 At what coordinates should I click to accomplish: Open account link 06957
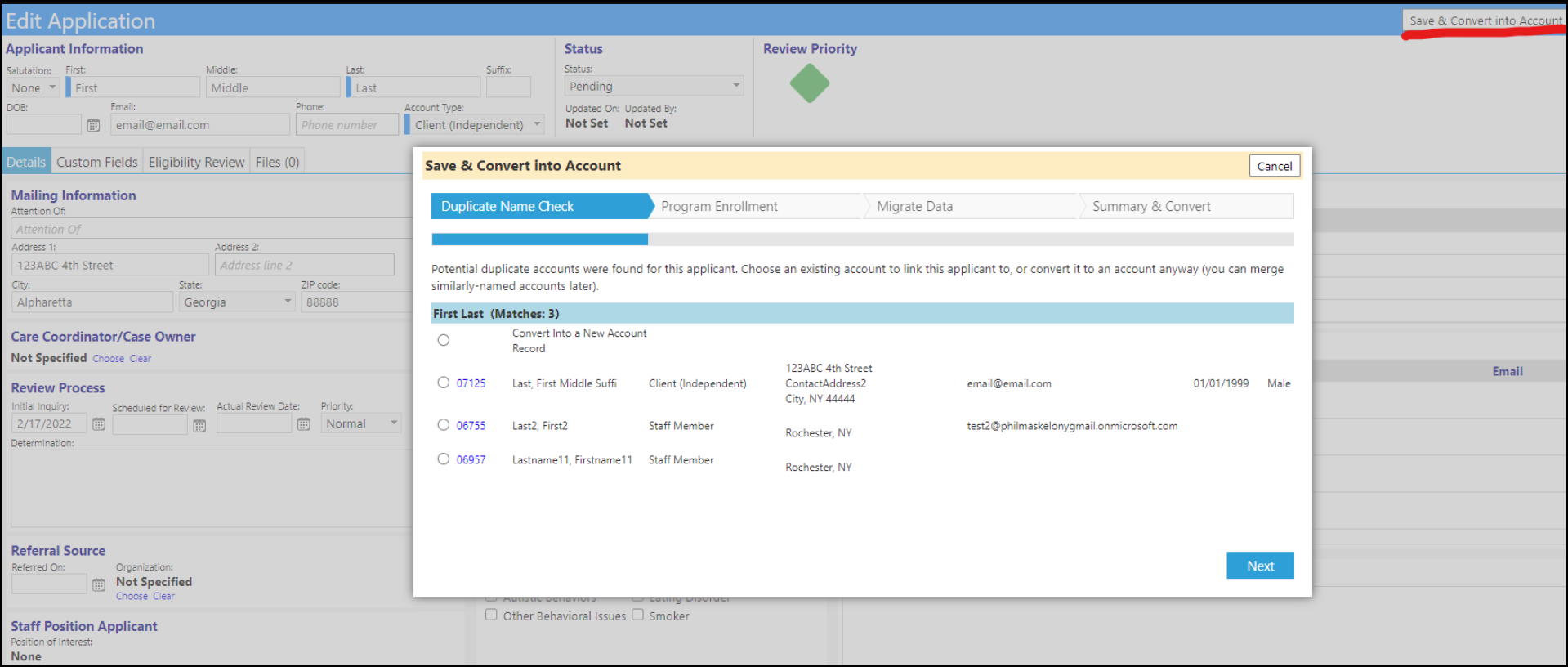coord(471,460)
